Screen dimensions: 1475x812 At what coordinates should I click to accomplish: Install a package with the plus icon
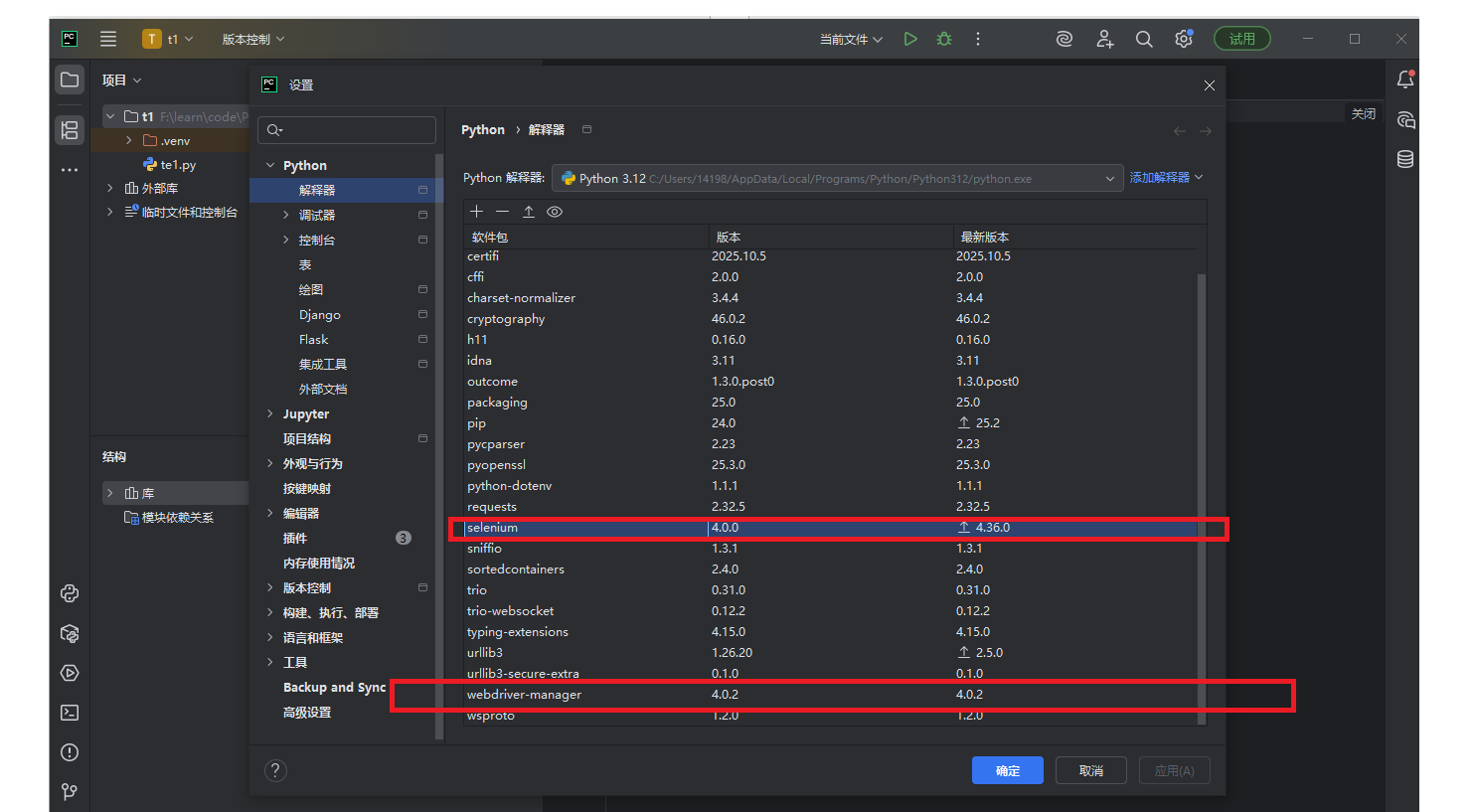[477, 212]
